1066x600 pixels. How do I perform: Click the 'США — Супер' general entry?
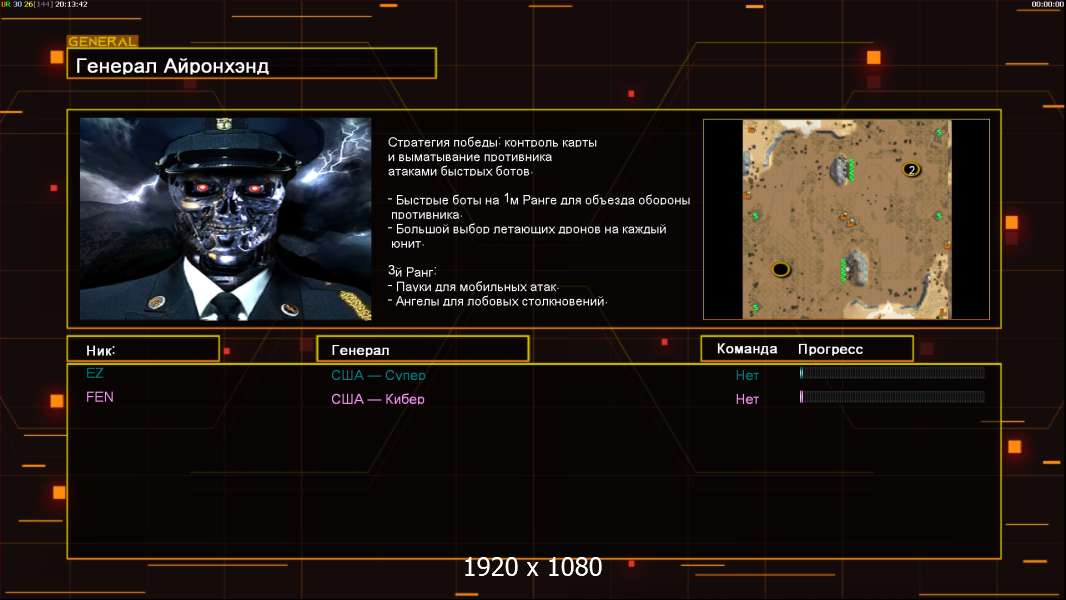tap(378, 375)
